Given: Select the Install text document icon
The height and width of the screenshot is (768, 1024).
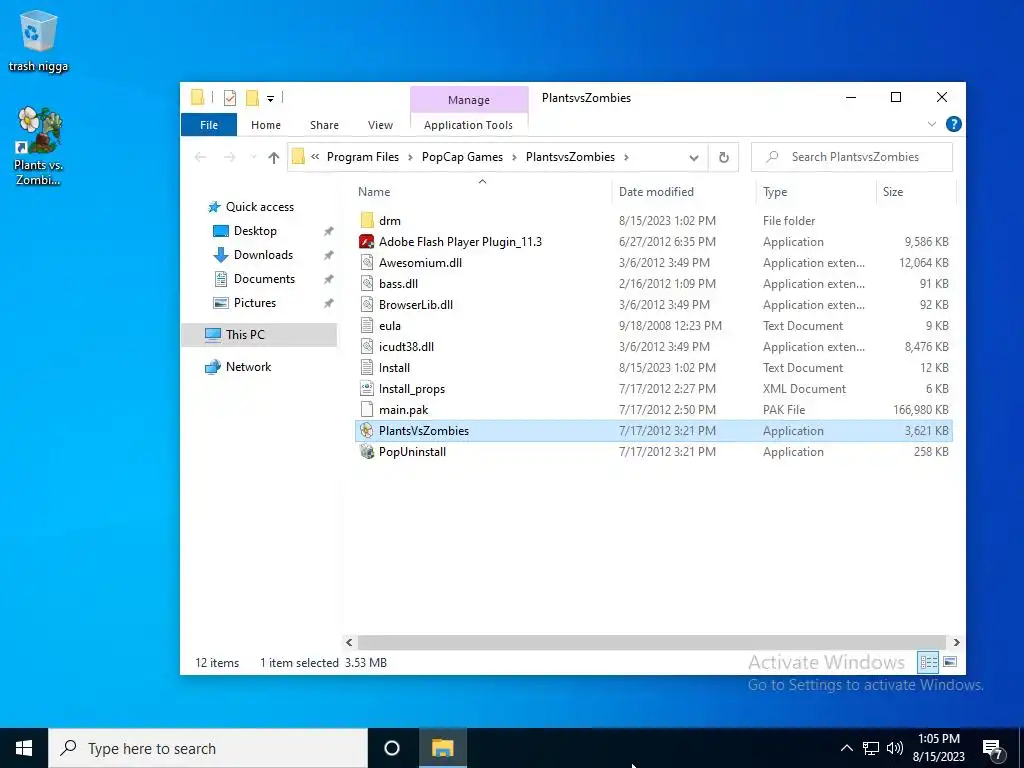Looking at the screenshot, I should [x=367, y=368].
